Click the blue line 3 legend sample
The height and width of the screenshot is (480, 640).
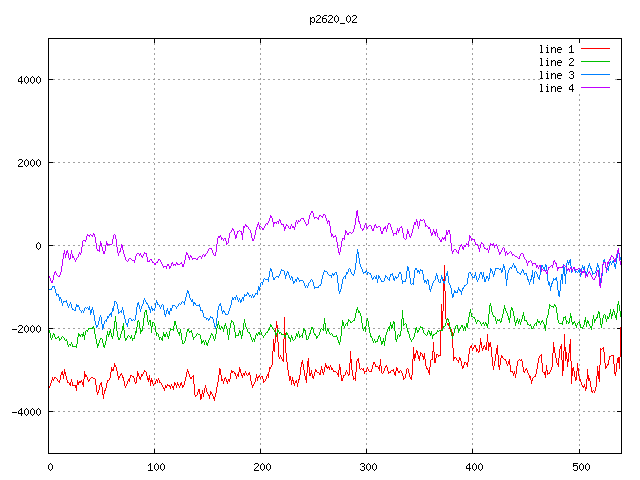point(595,75)
